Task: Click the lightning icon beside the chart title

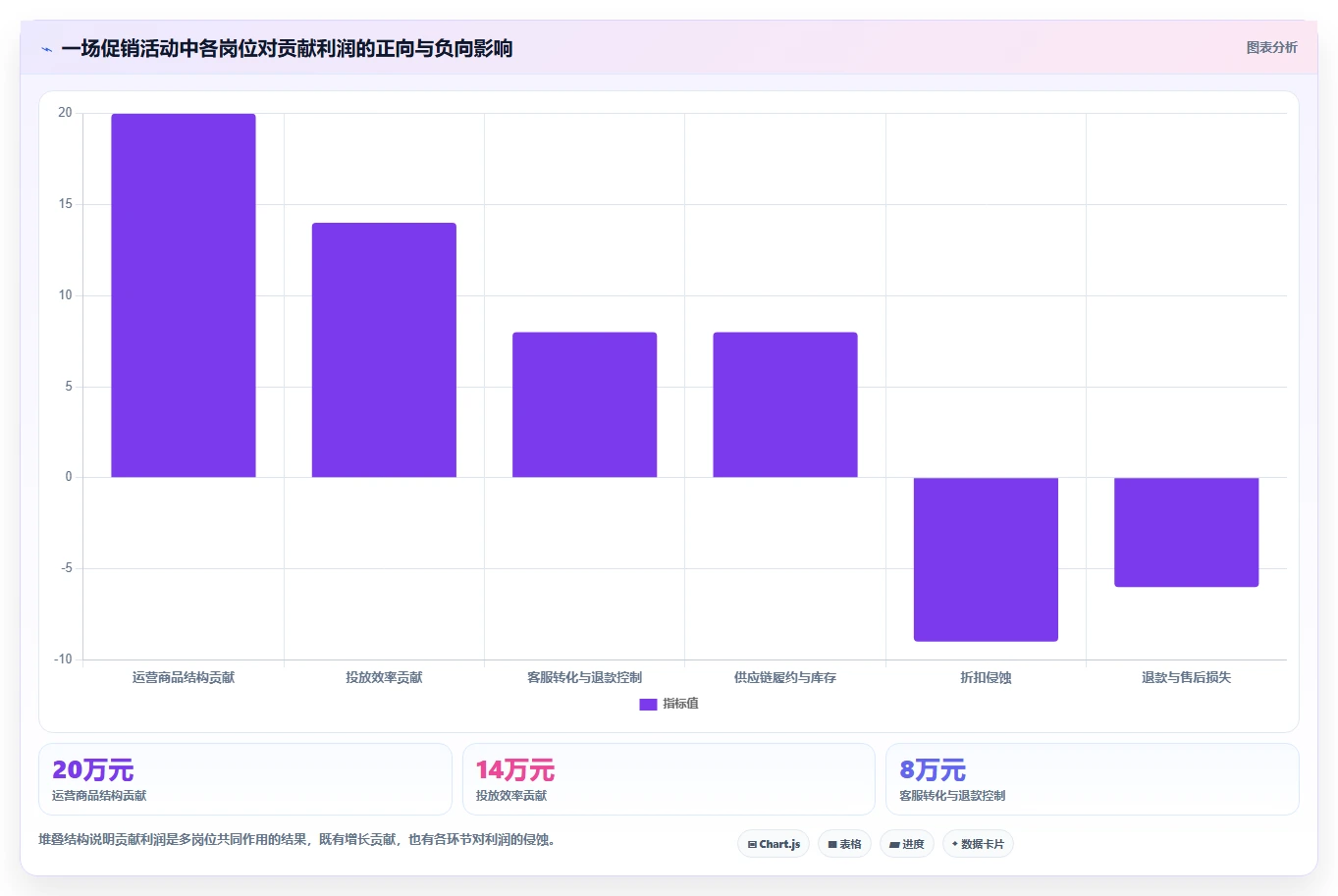Action: point(46,49)
